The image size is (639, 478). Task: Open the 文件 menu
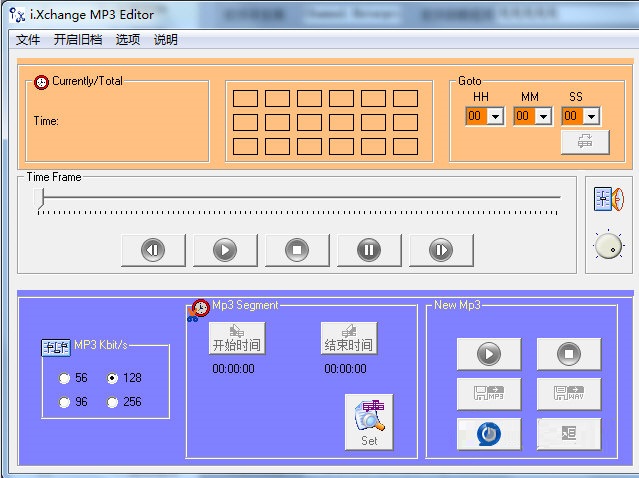28,40
